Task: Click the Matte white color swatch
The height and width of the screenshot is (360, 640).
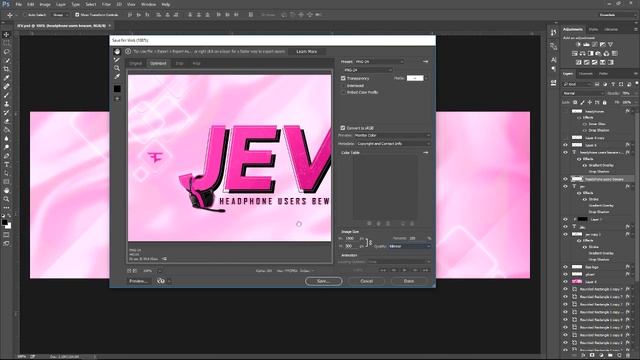Action: (415, 78)
